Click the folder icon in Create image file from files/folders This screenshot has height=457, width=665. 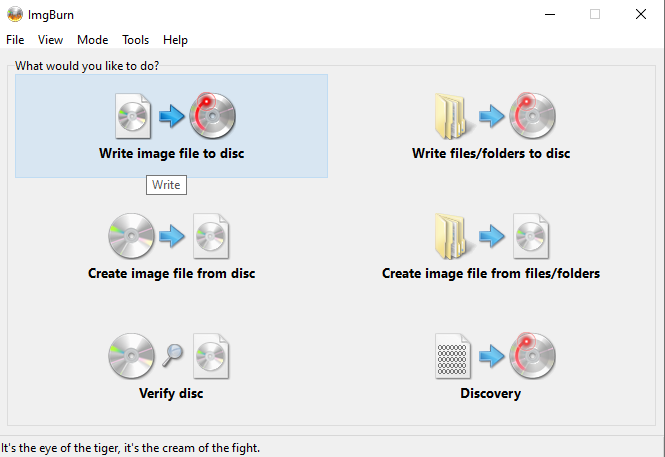tap(453, 237)
